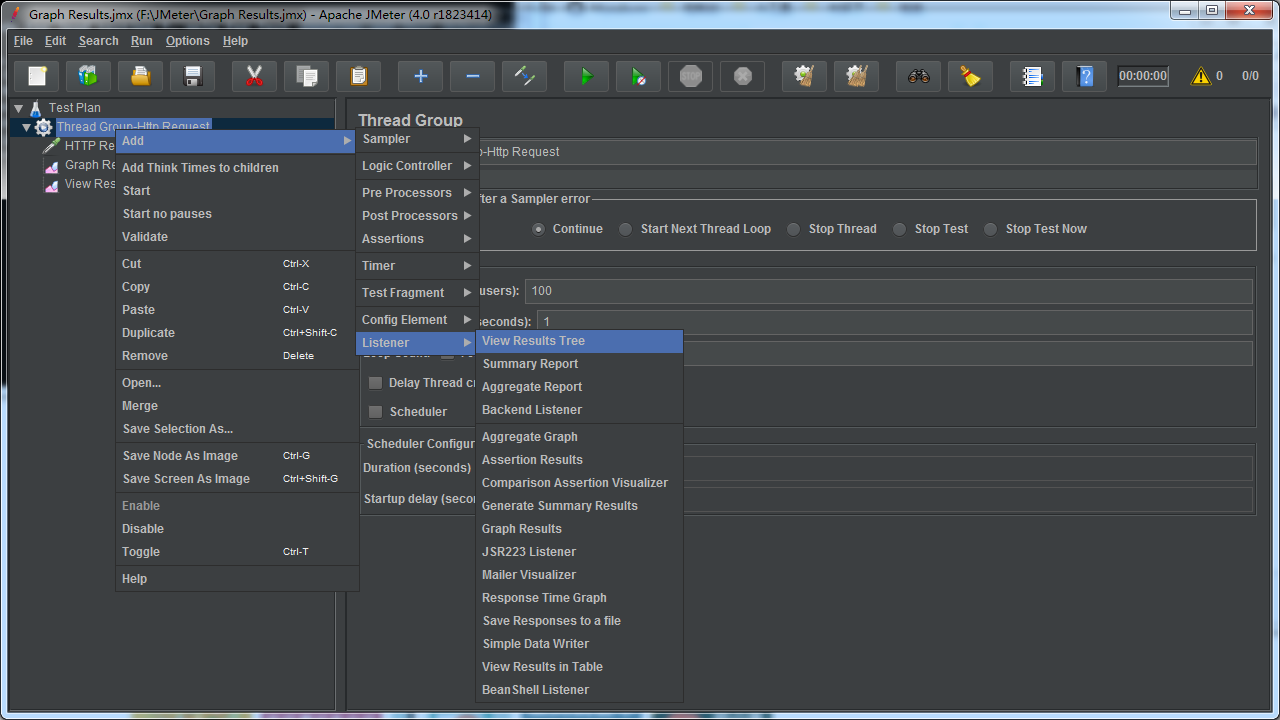Click the Ramp-Up period field showing 1

pos(895,322)
